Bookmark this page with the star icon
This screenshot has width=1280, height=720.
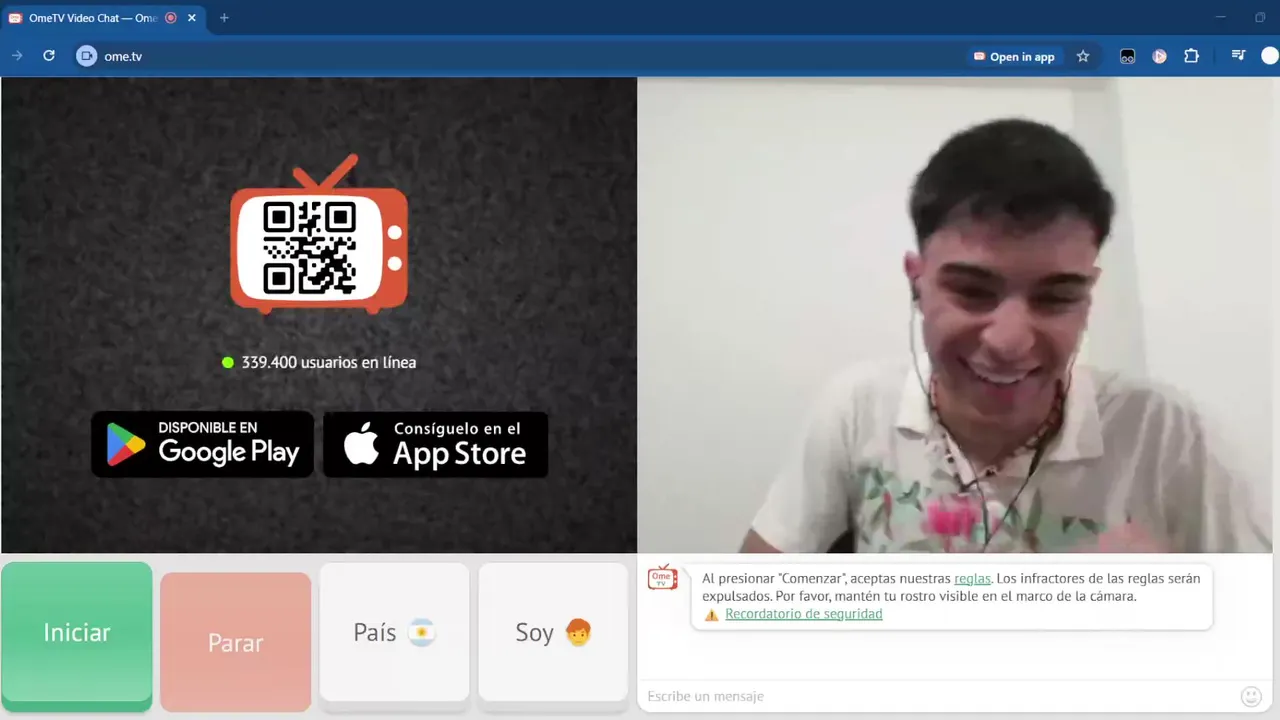coord(1083,57)
